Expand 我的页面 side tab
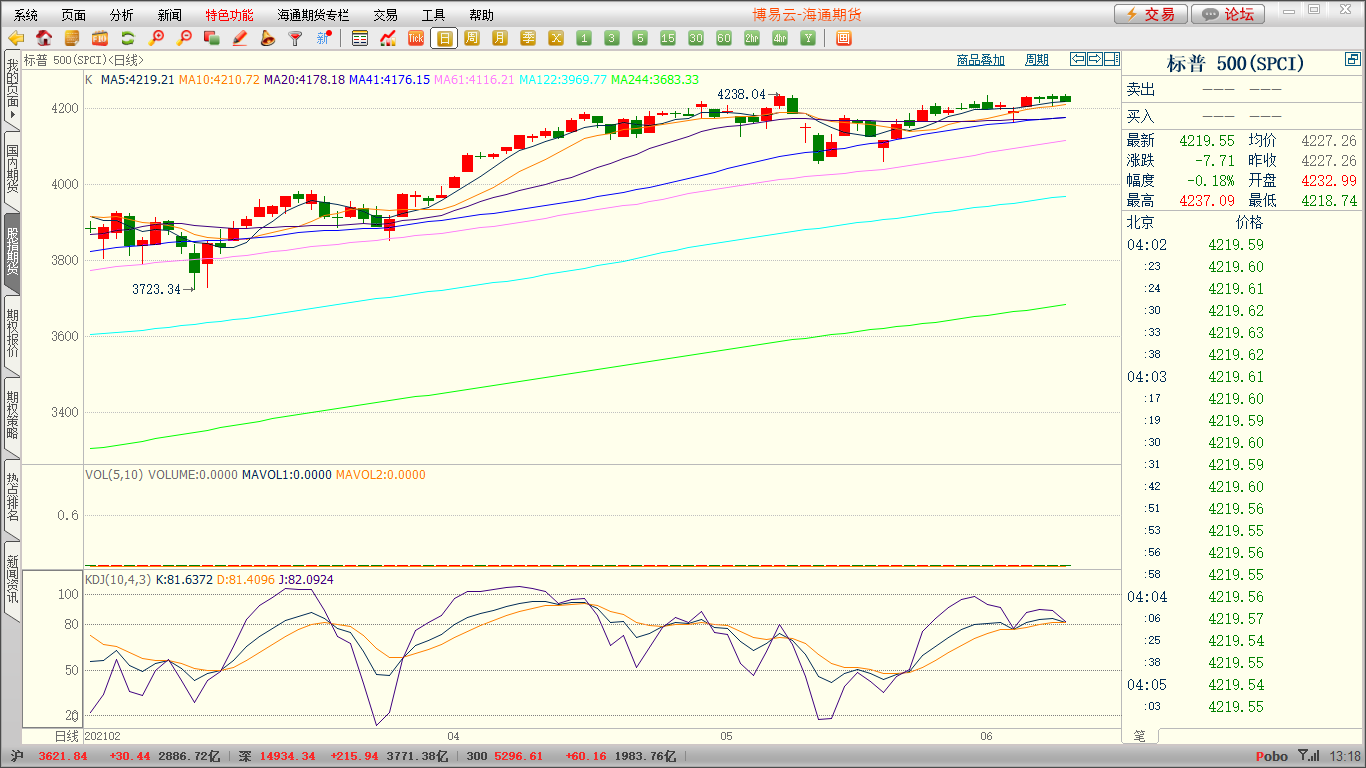 coord(12,90)
